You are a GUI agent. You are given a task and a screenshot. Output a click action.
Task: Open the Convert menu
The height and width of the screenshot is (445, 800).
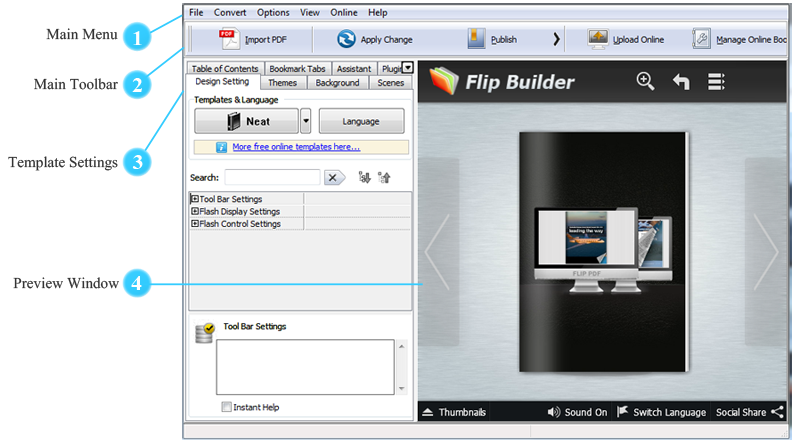[x=230, y=12]
